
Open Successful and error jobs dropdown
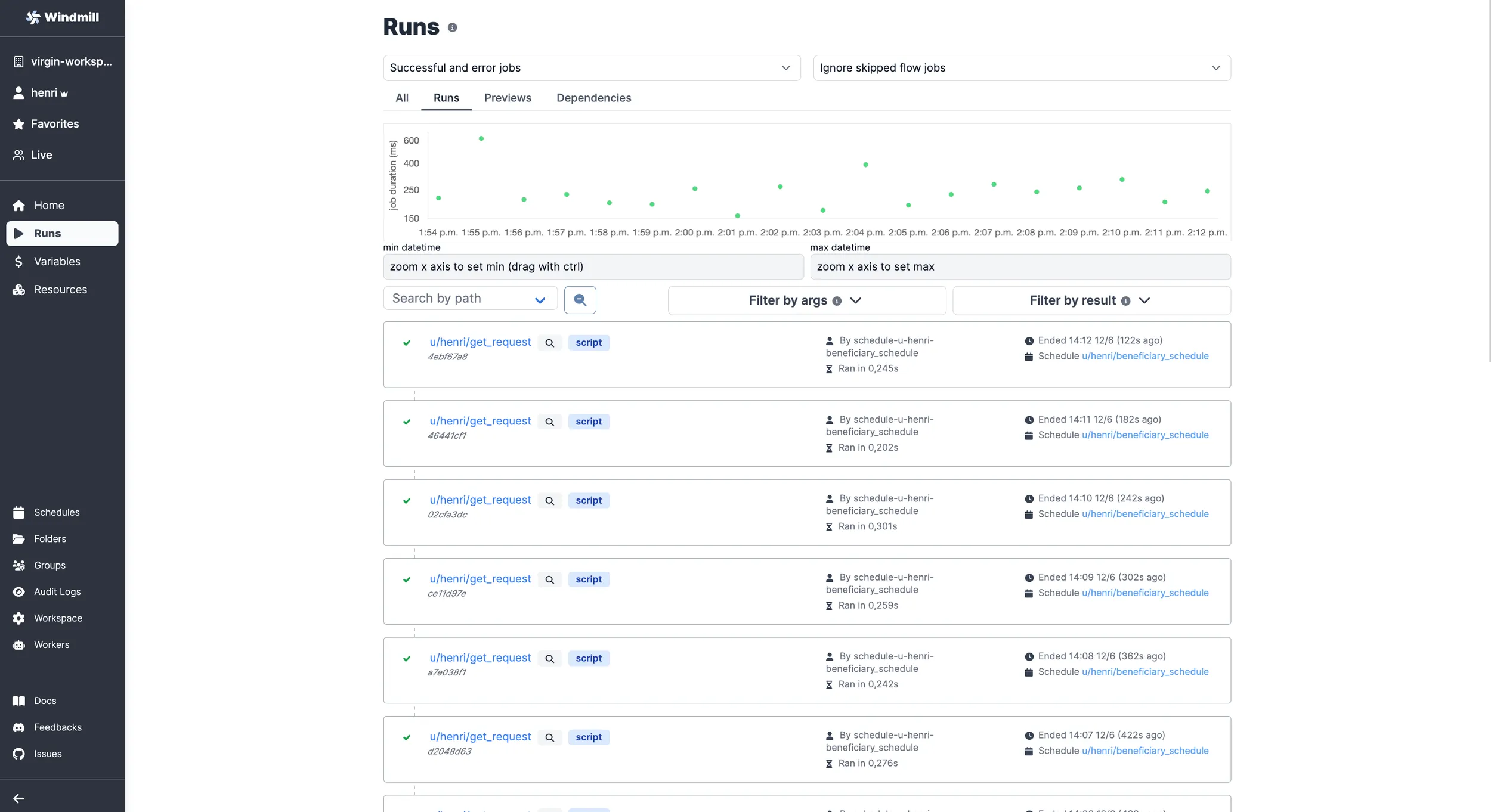pos(591,68)
